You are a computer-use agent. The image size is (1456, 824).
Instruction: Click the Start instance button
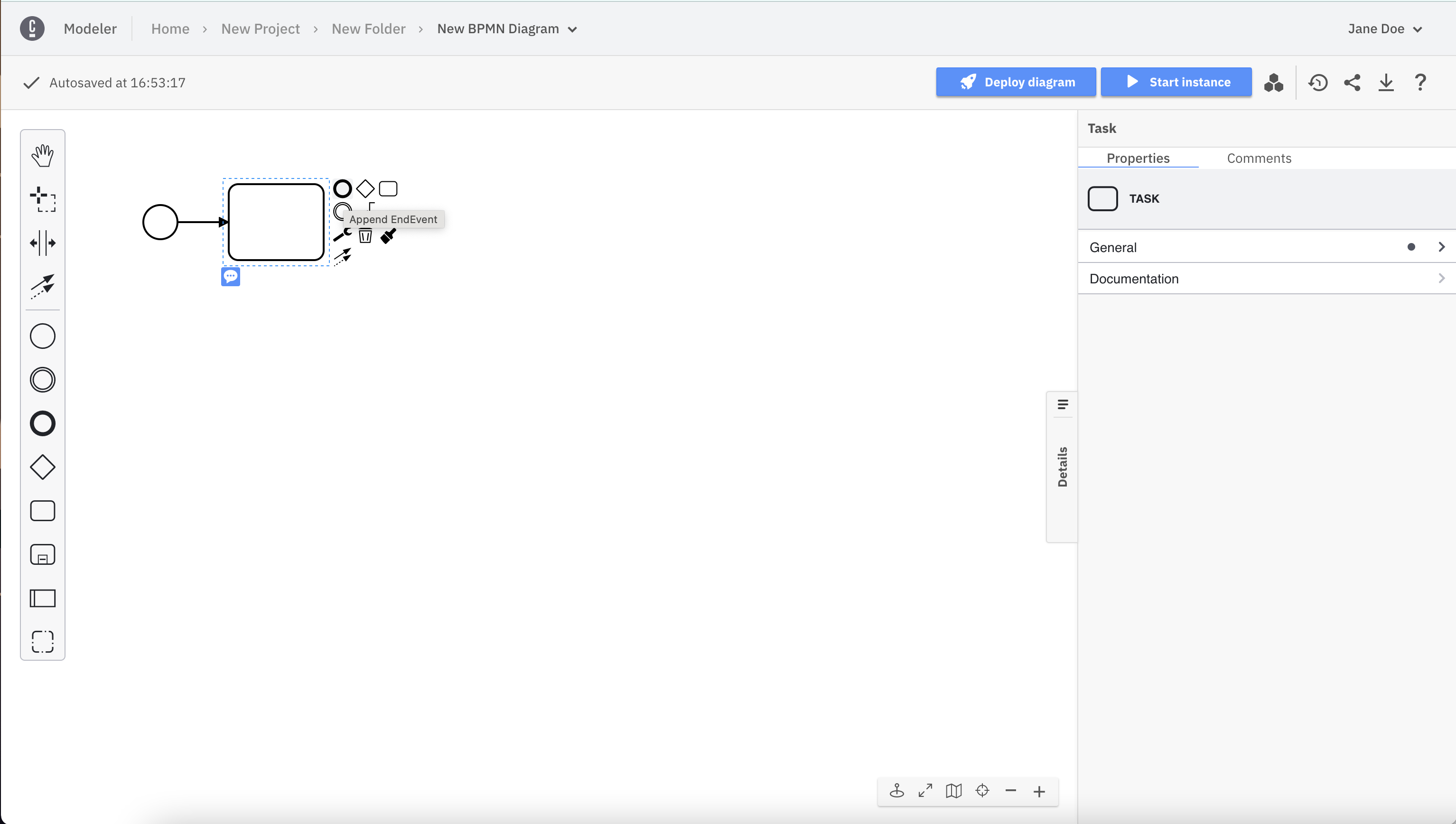[x=1176, y=82]
